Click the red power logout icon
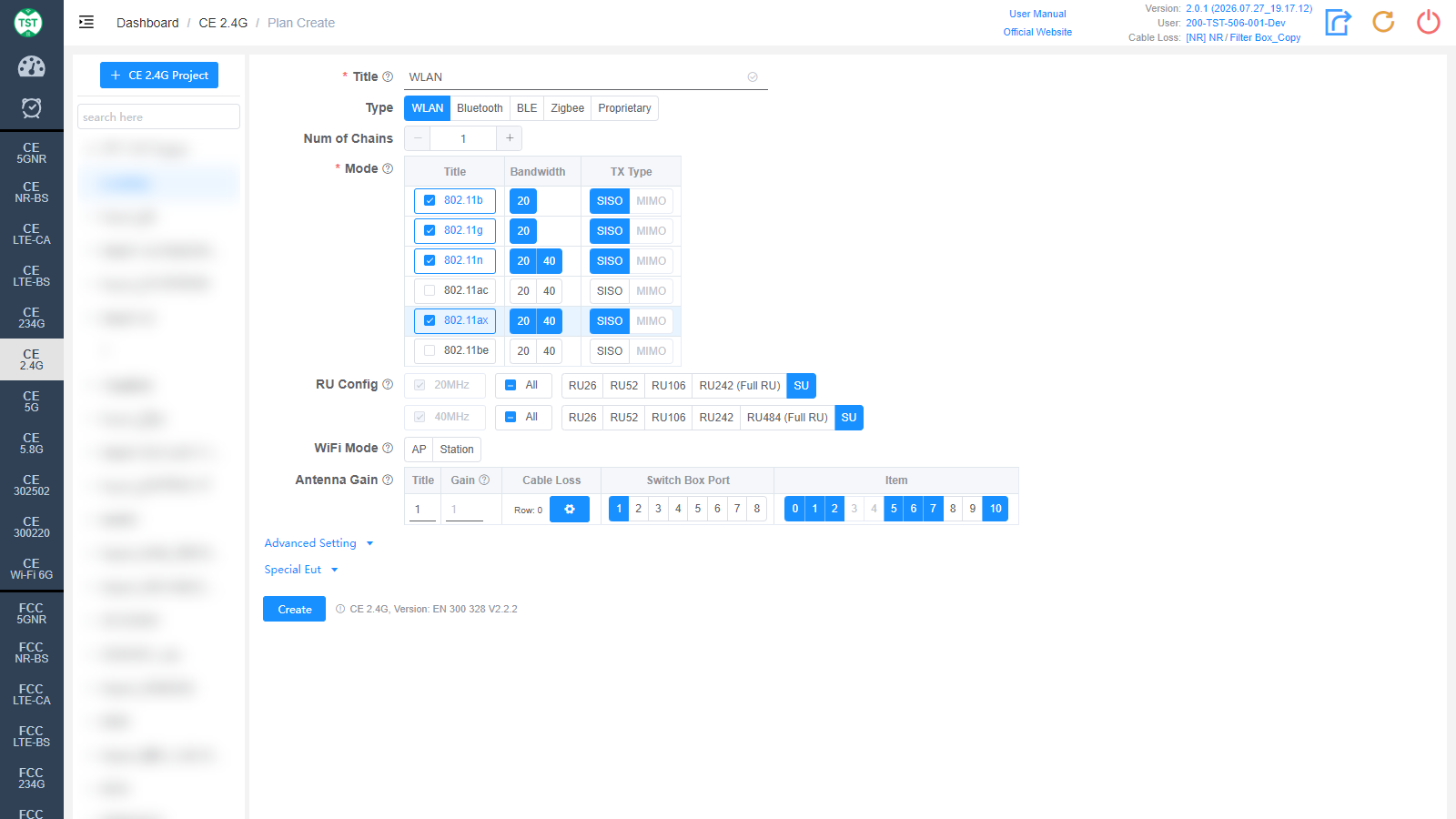 click(1429, 22)
